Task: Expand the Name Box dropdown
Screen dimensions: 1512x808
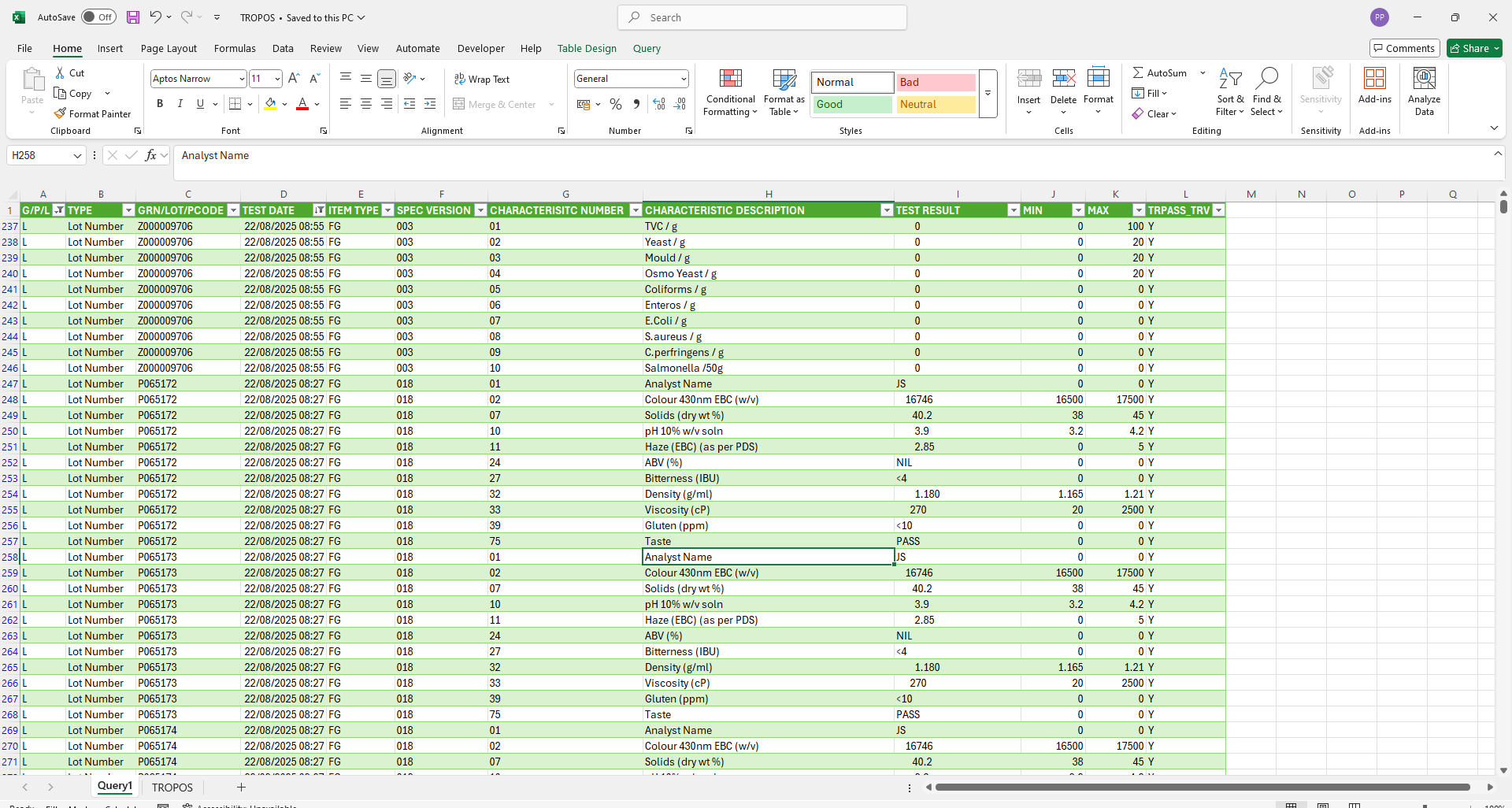Action: point(77,156)
